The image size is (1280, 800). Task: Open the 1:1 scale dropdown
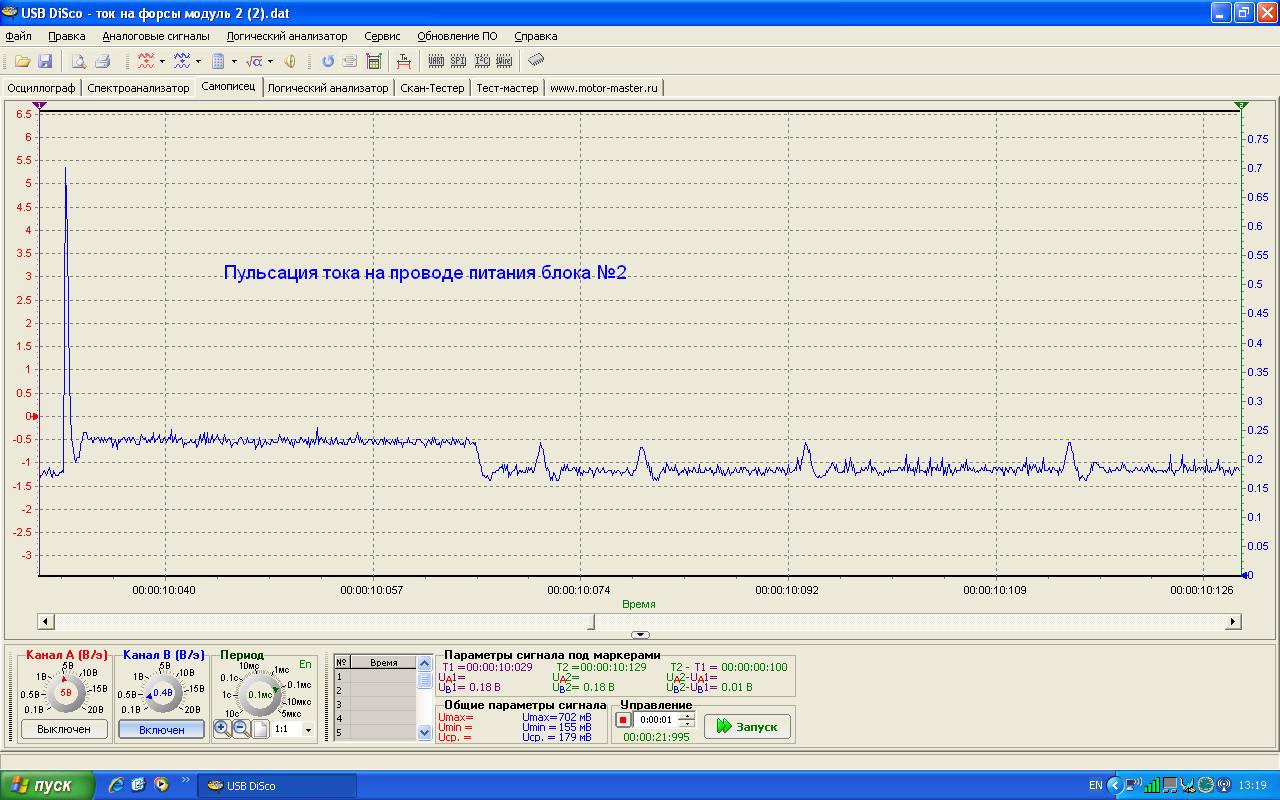(x=308, y=730)
